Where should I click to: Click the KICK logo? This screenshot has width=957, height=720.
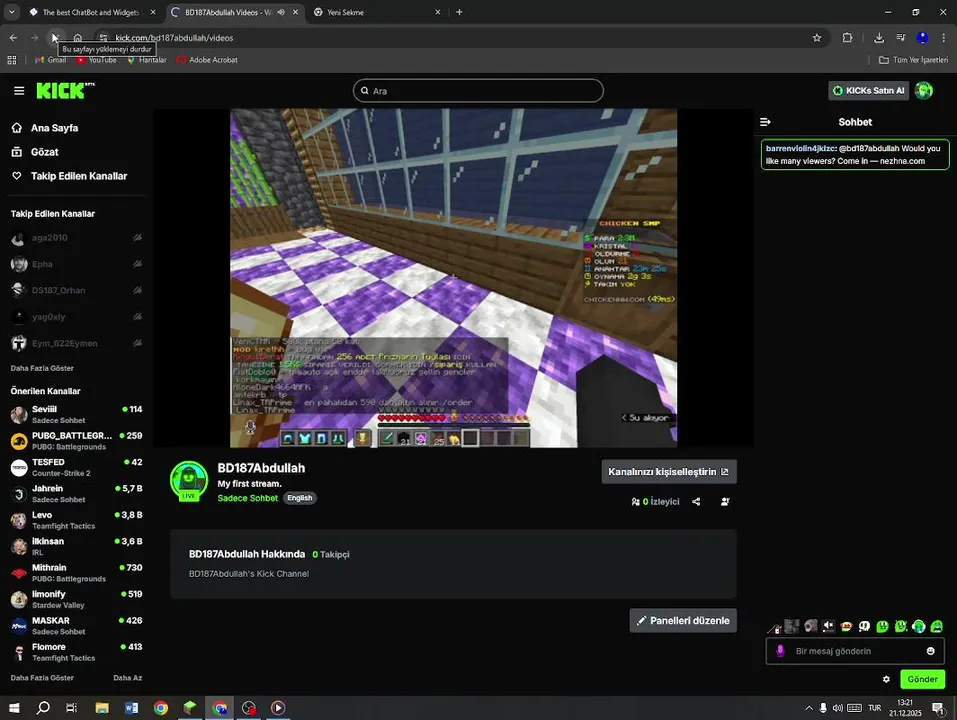[65, 90]
